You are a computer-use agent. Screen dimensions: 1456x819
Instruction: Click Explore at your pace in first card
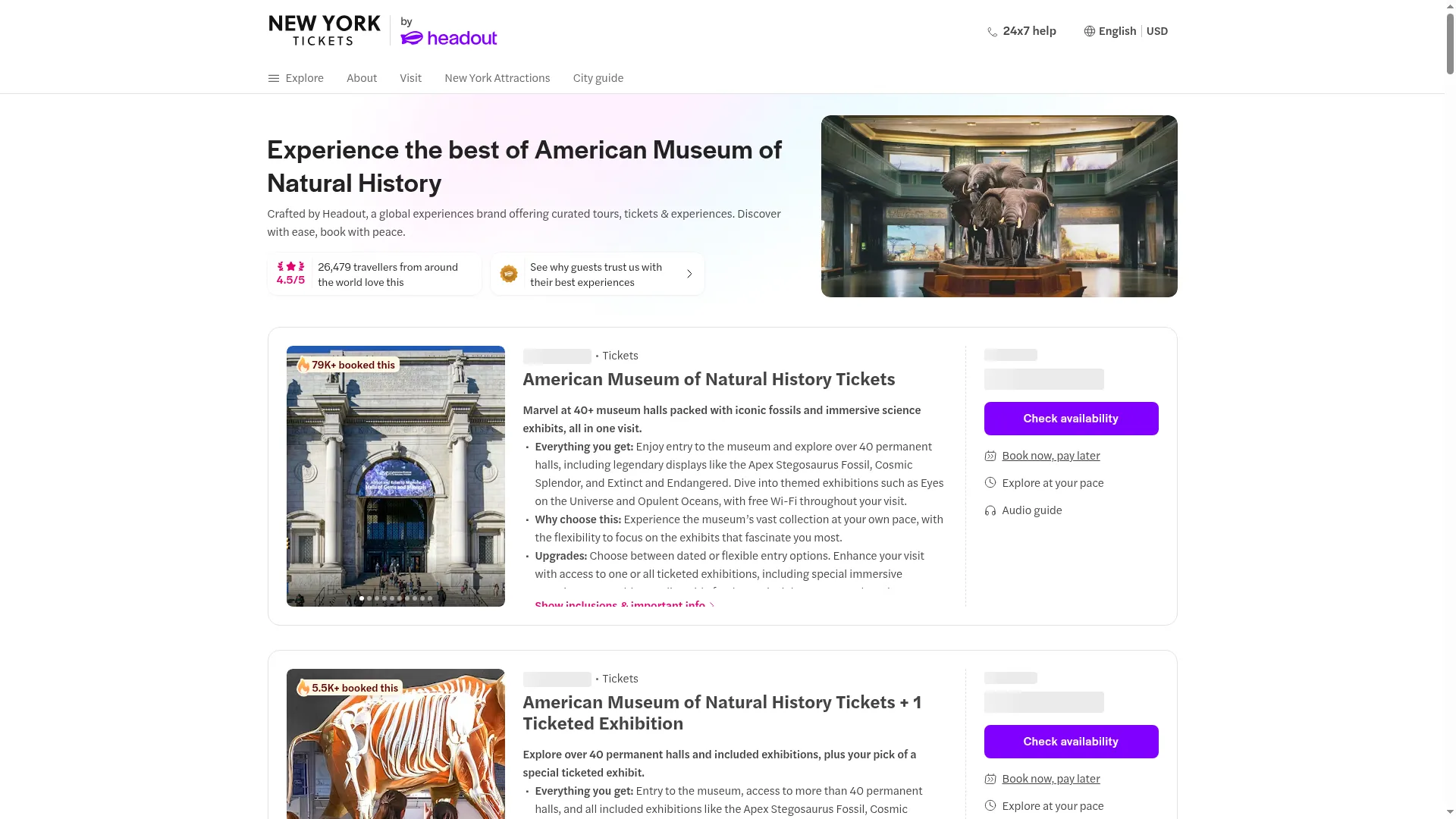[x=1053, y=483]
